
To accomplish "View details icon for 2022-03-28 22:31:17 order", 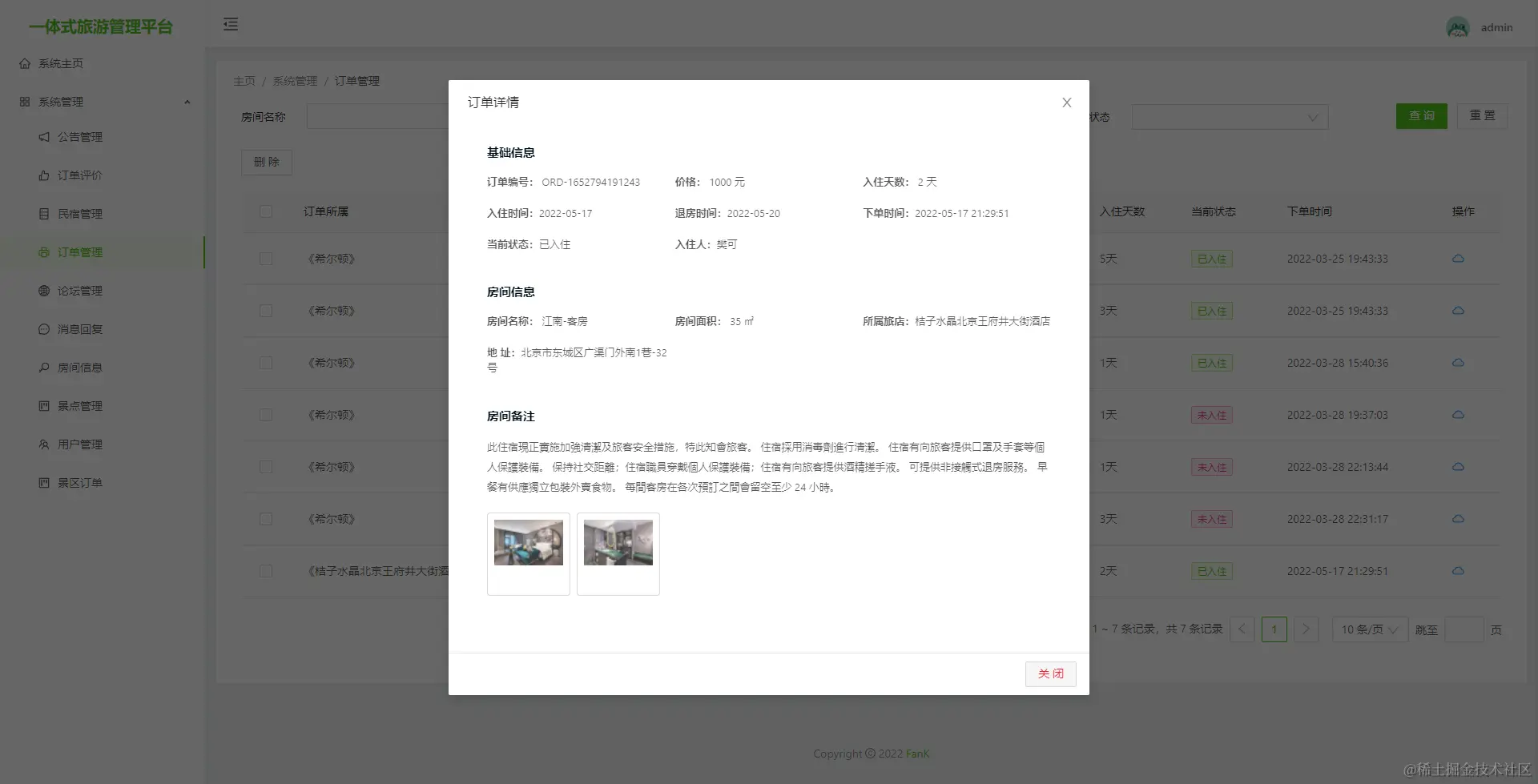I will [x=1458, y=519].
